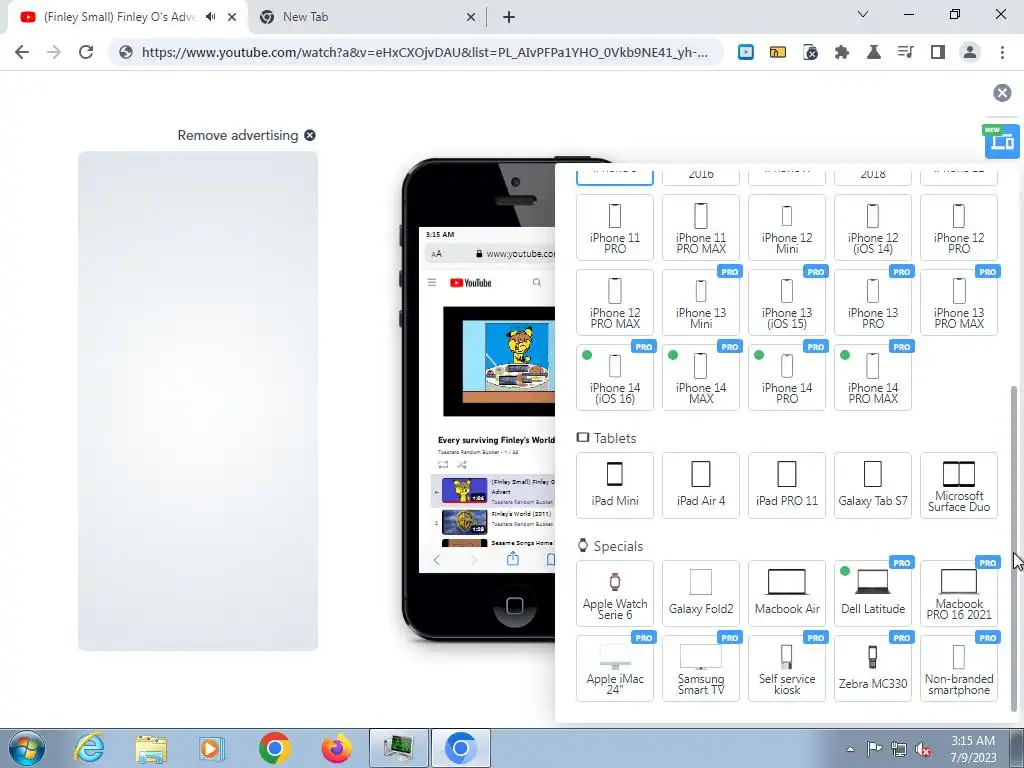1024x768 pixels.
Task: Switch to the New Tab browser tab
Action: click(x=368, y=17)
